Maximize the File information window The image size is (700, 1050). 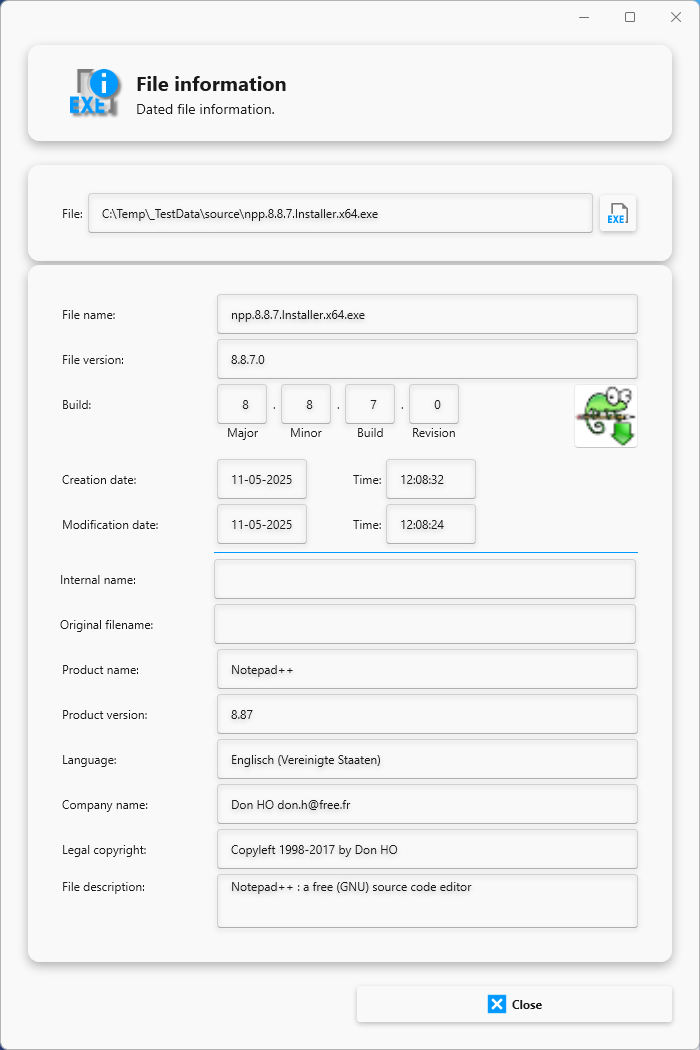point(630,17)
